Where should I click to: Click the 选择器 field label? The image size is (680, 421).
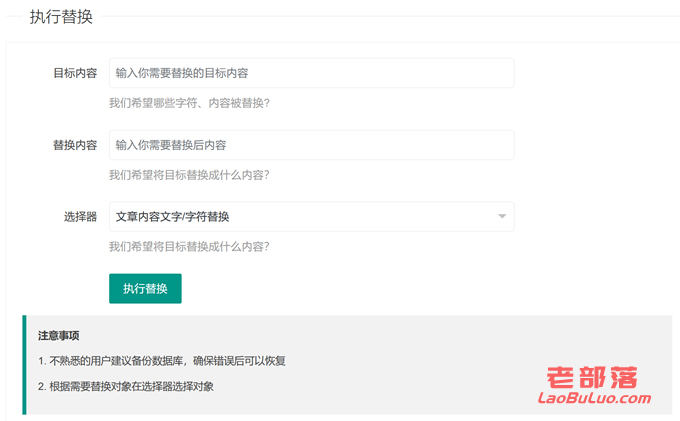(x=80, y=216)
